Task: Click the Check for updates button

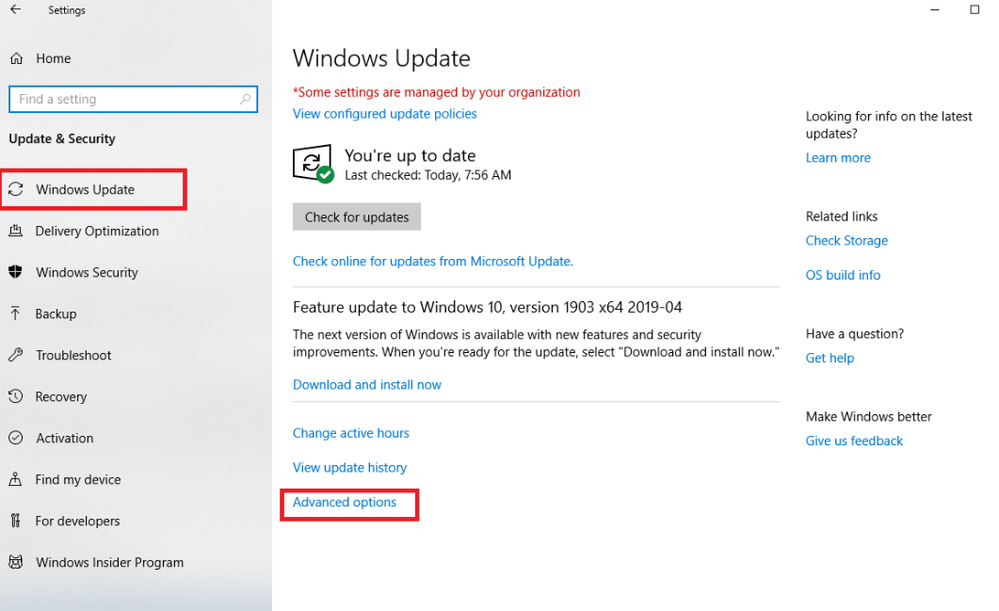Action: (357, 217)
